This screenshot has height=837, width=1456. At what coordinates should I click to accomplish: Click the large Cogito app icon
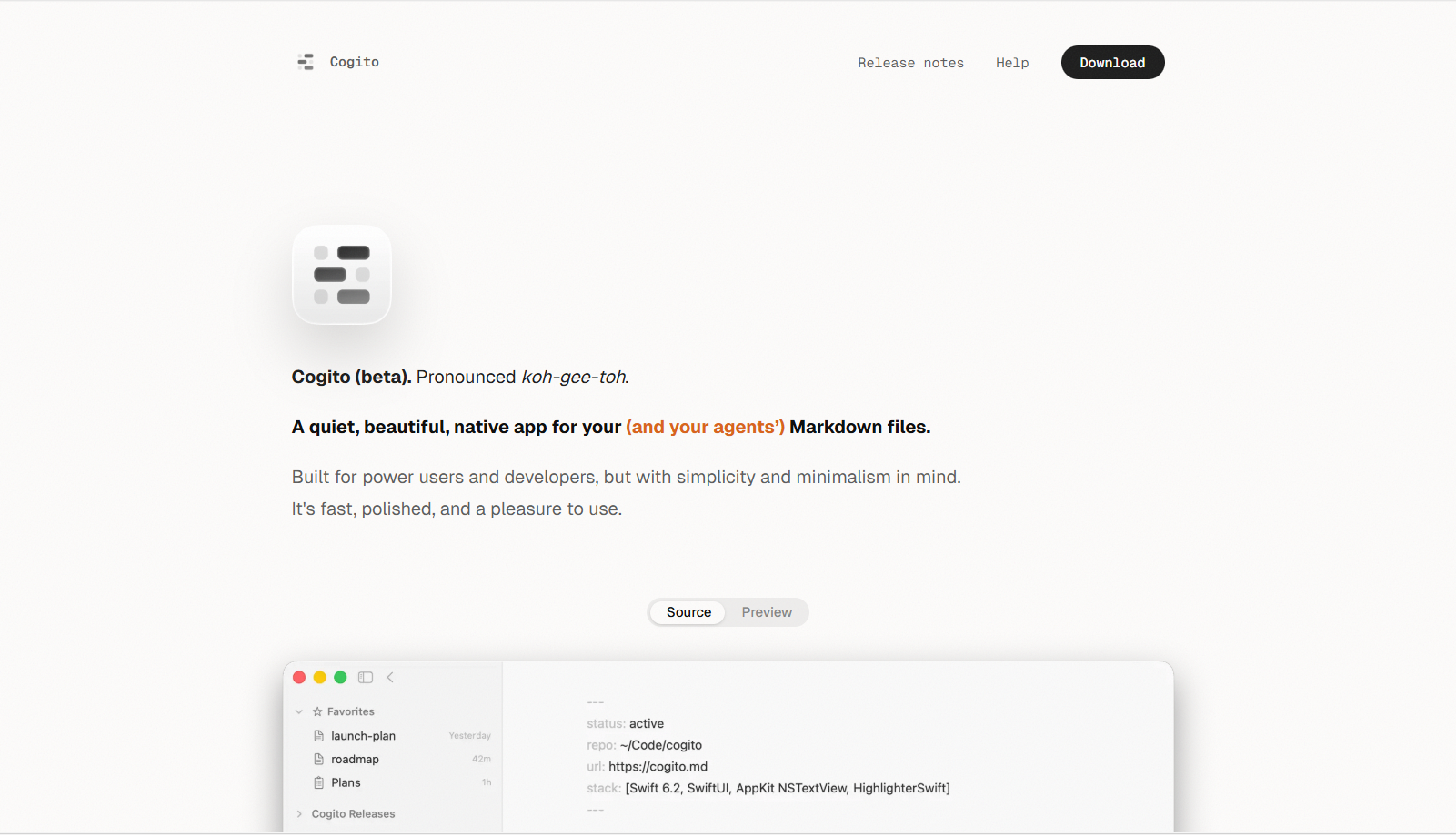click(x=342, y=275)
